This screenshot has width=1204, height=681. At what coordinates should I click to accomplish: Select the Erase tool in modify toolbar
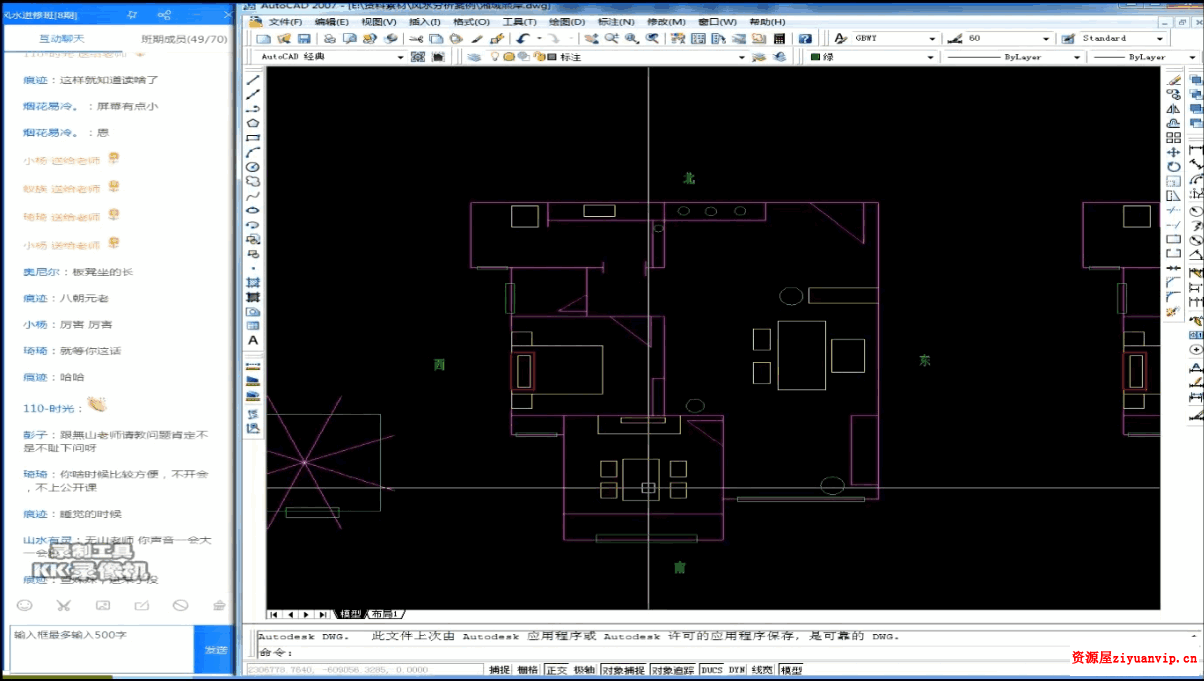(1173, 79)
